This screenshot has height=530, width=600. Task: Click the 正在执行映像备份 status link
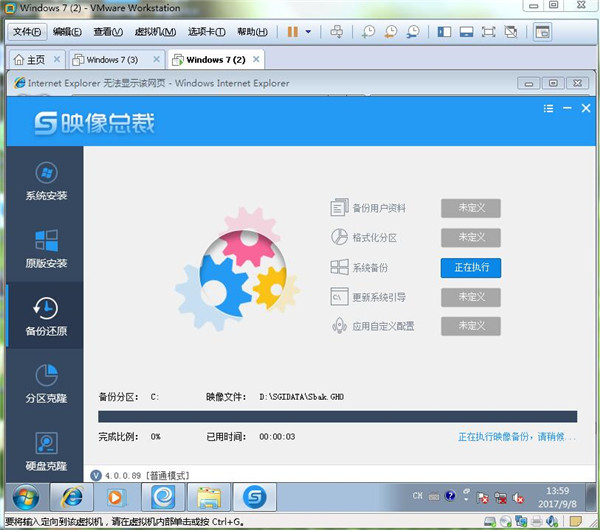point(517,437)
